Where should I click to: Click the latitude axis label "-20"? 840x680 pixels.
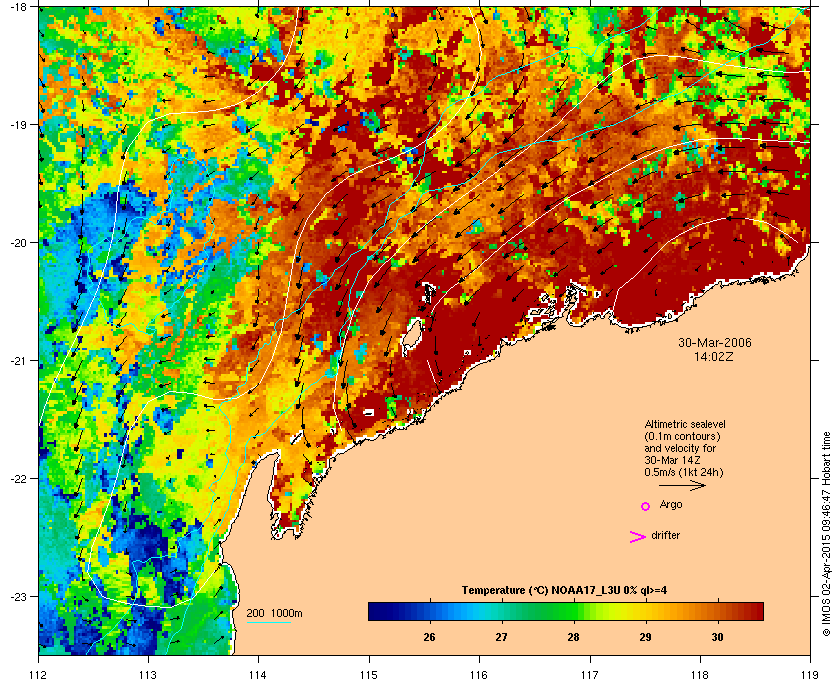coord(17,243)
